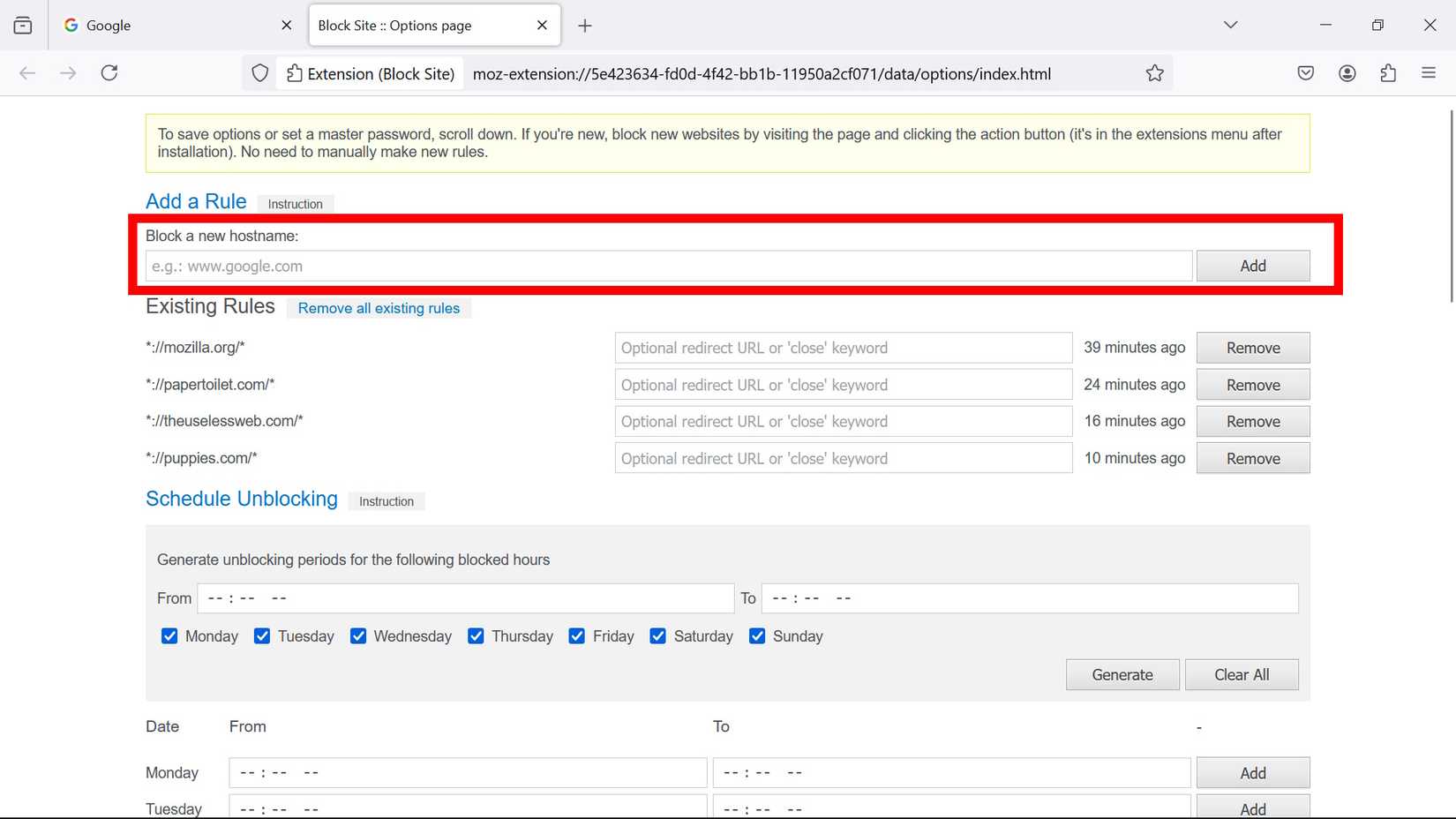1456x819 pixels.
Task: Open the tracking protection shield icon
Action: tap(259, 73)
